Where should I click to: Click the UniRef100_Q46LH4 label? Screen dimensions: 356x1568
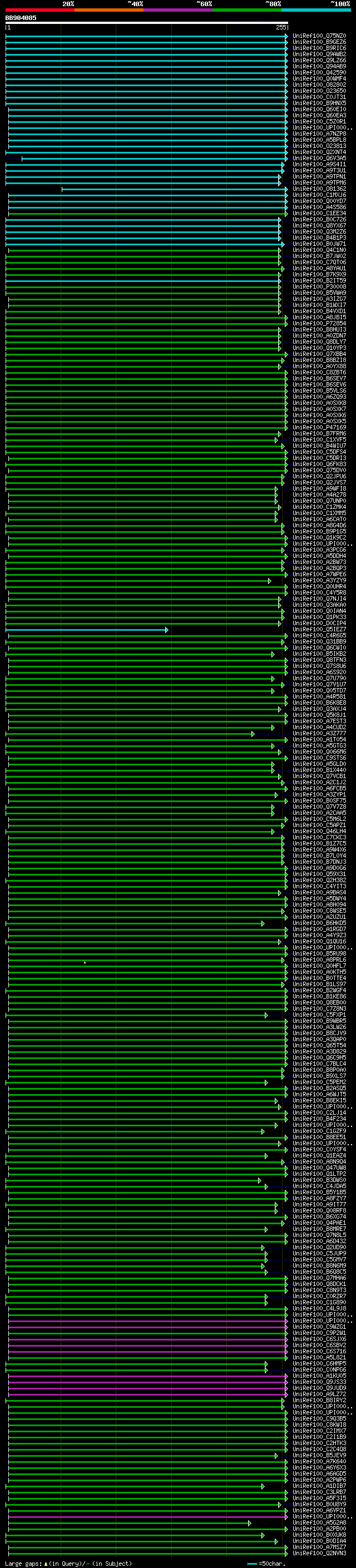[x=319, y=832]
